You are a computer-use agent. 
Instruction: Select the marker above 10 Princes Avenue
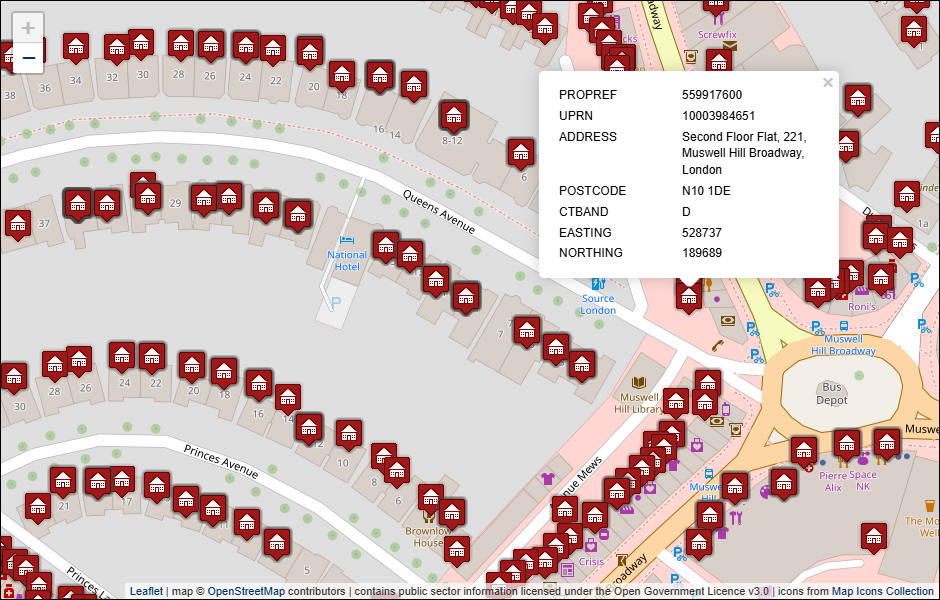pos(348,433)
